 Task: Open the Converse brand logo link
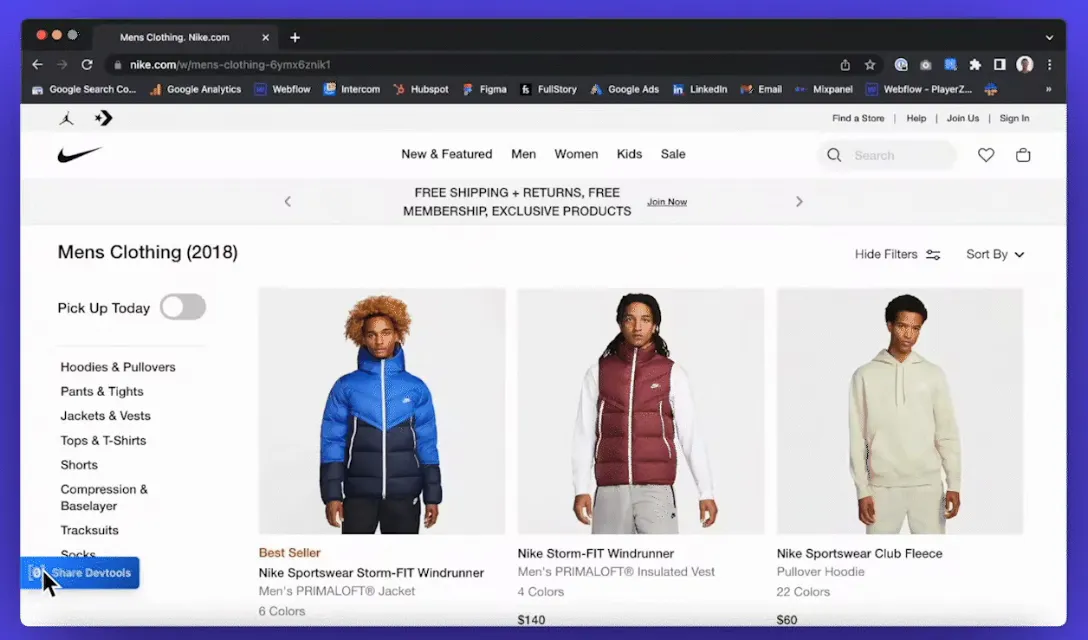click(103, 118)
